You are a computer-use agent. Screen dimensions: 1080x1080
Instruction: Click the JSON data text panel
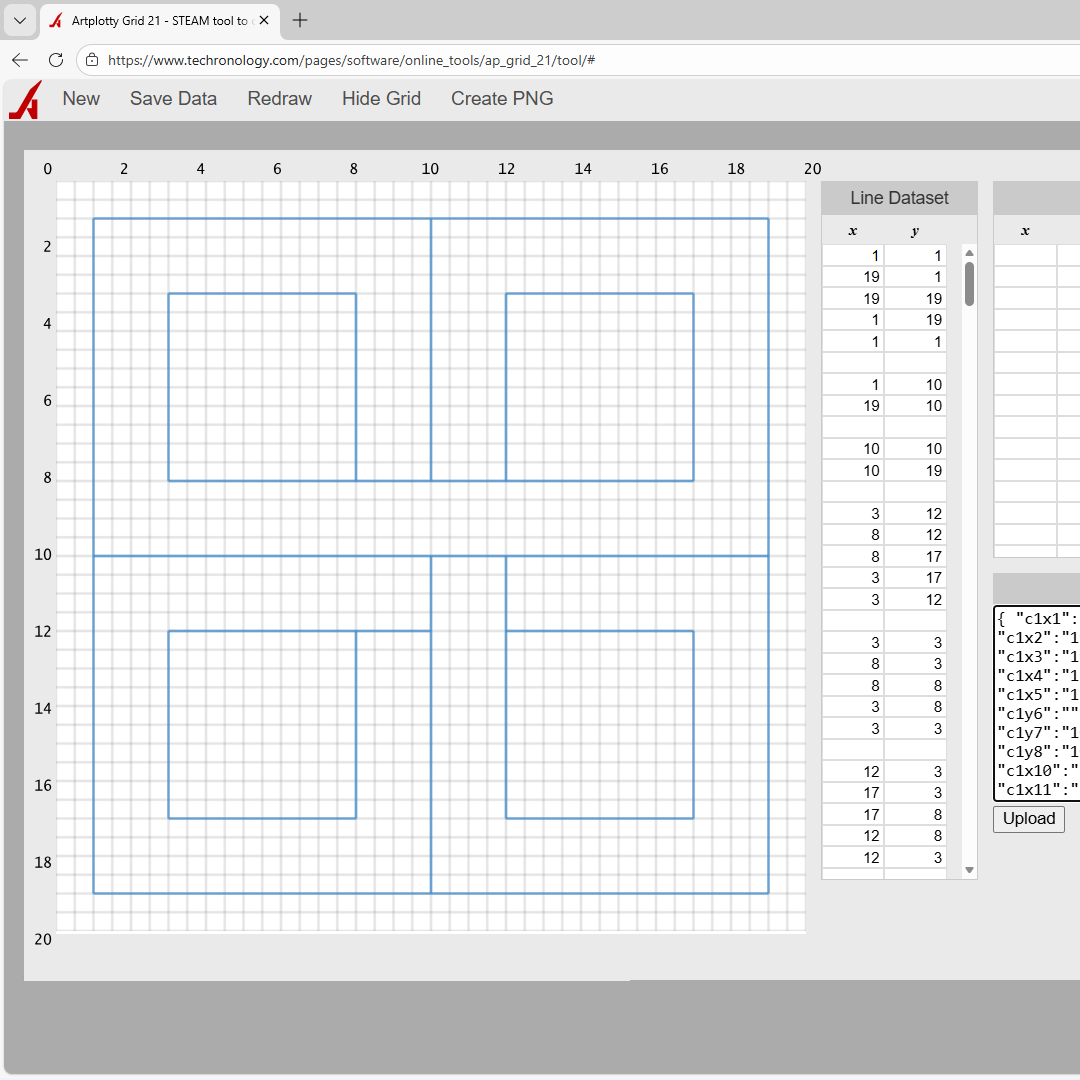click(x=1037, y=700)
